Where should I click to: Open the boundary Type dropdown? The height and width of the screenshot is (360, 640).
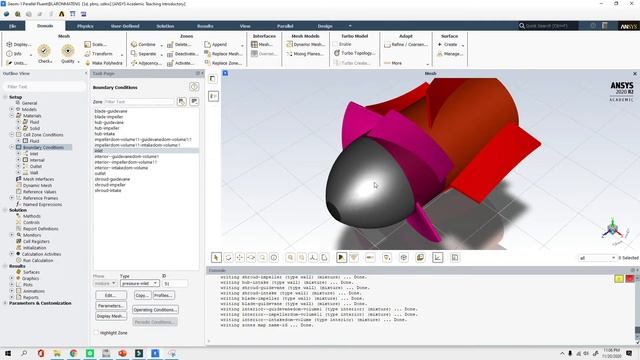click(x=139, y=283)
